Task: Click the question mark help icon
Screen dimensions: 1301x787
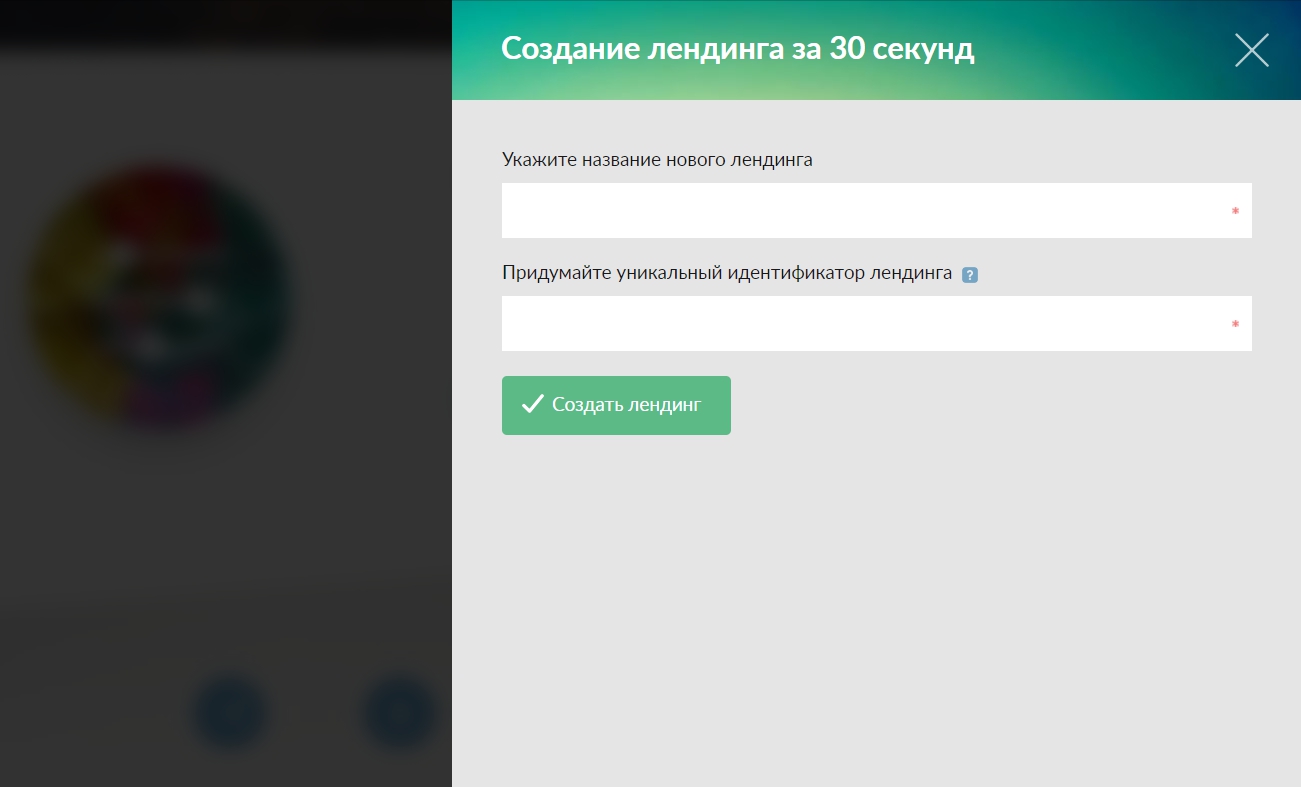Action: pos(969,275)
